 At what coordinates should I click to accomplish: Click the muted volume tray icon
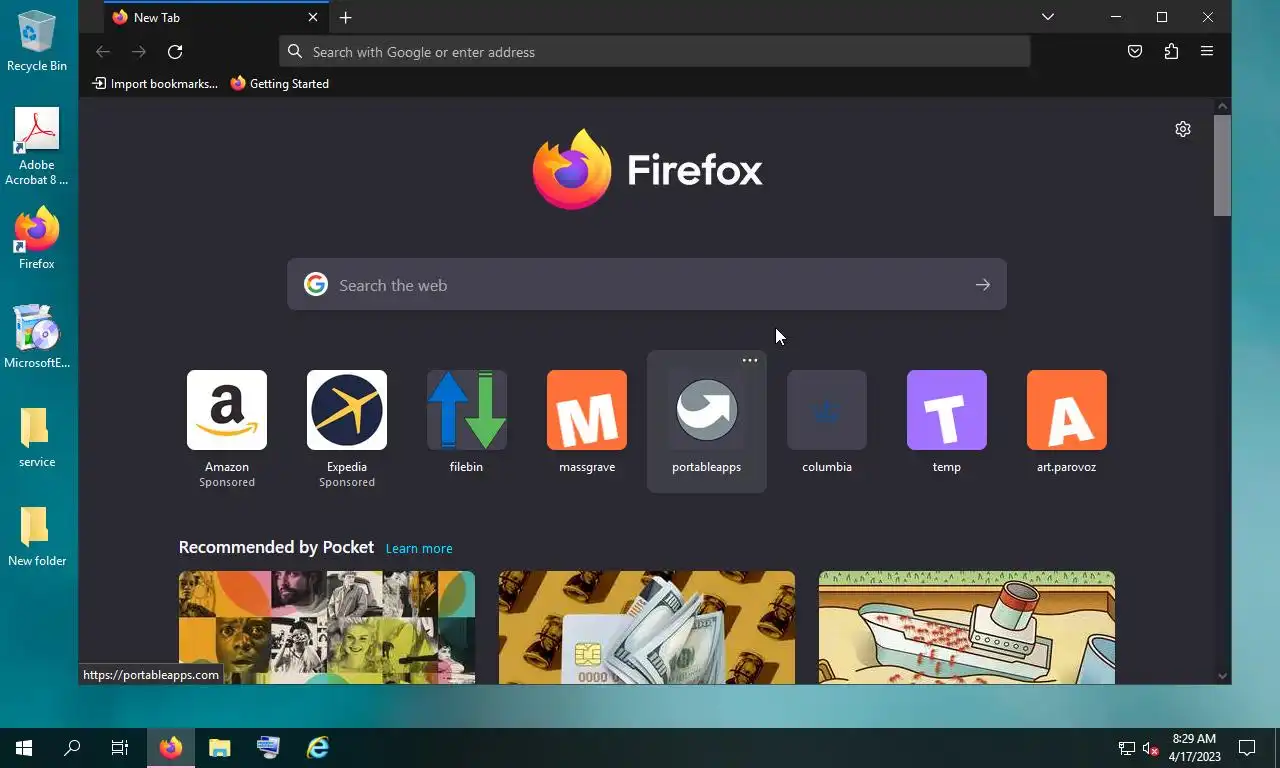pyautogui.click(x=1150, y=748)
